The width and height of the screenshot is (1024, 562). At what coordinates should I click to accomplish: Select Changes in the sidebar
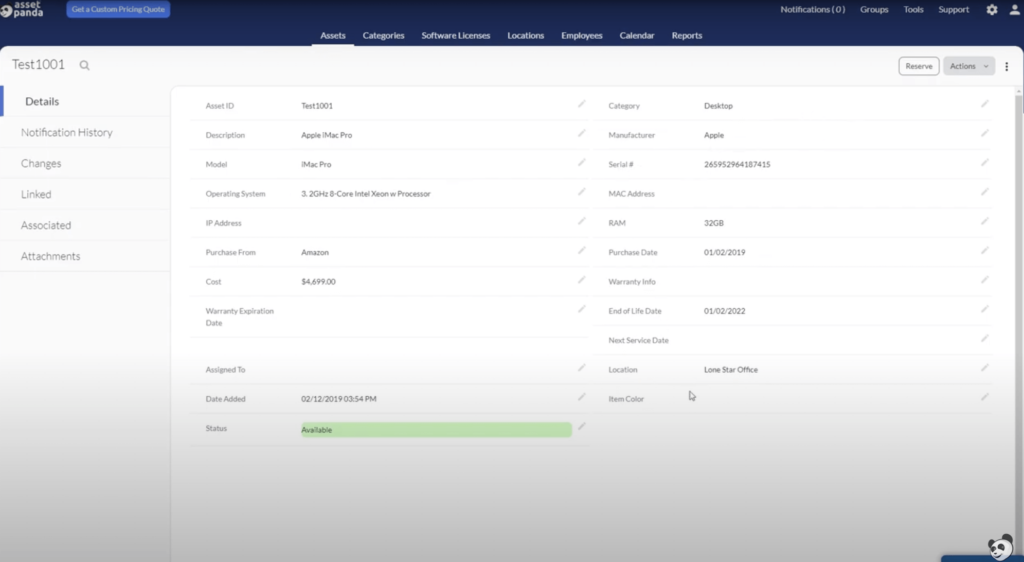pos(86,163)
